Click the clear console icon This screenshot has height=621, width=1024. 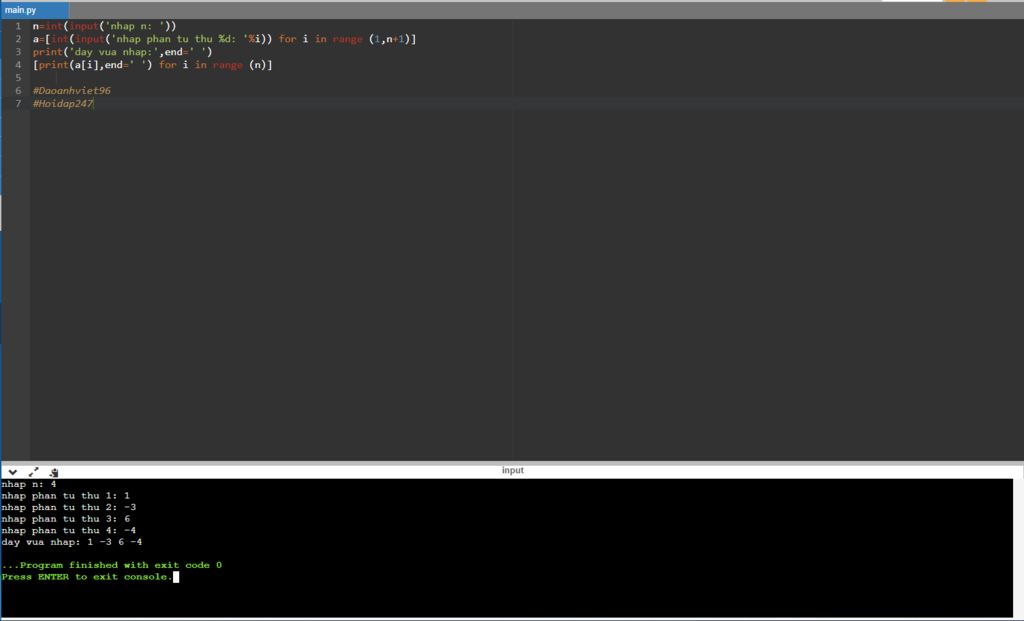click(x=54, y=471)
